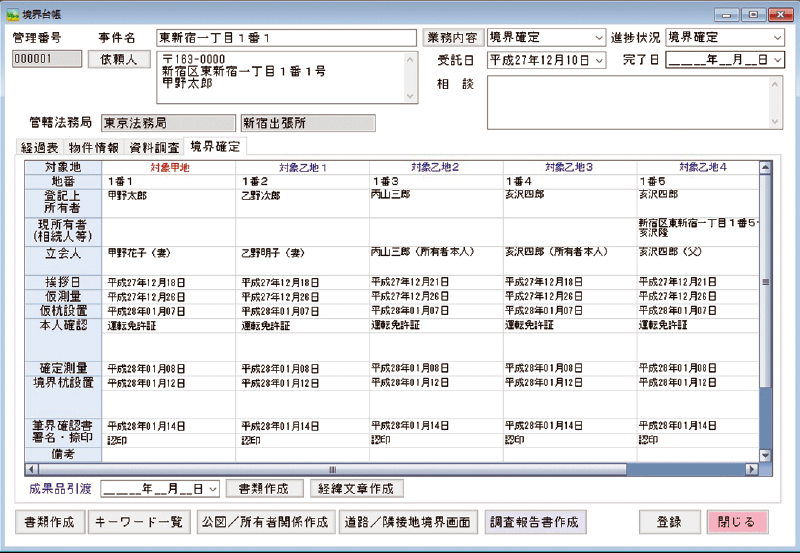The image size is (800, 553).
Task: Open the 受託日 date picker dropdown
Action: pyautogui.click(x=598, y=60)
